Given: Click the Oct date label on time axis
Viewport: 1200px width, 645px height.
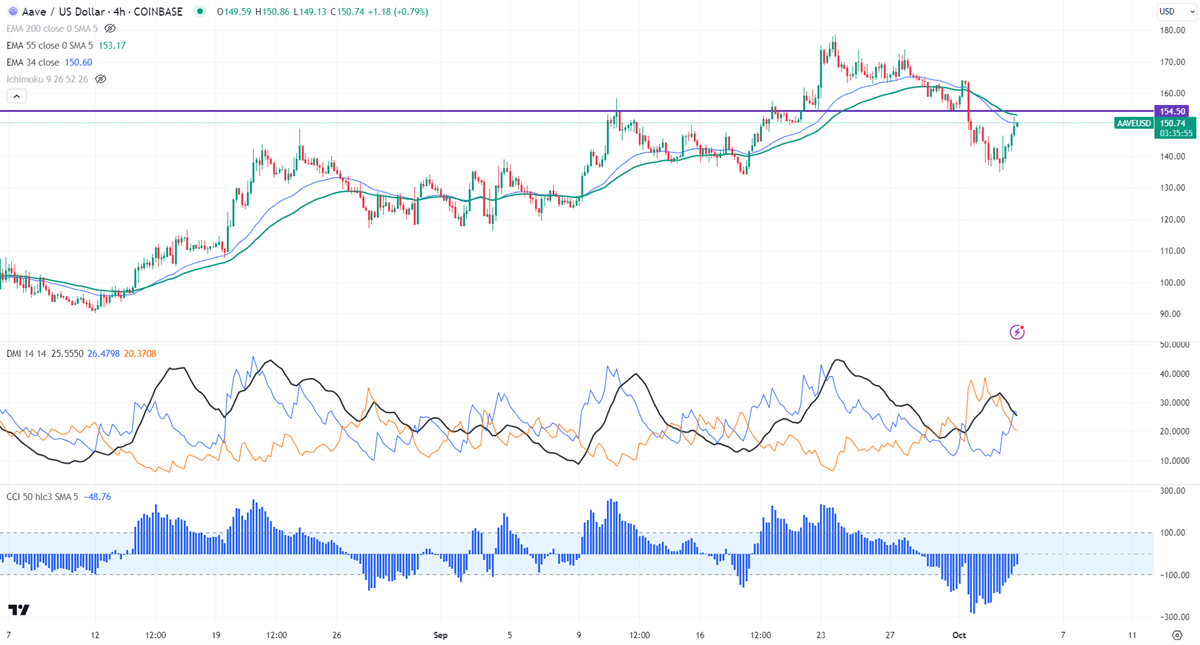Looking at the screenshot, I should 960,635.
